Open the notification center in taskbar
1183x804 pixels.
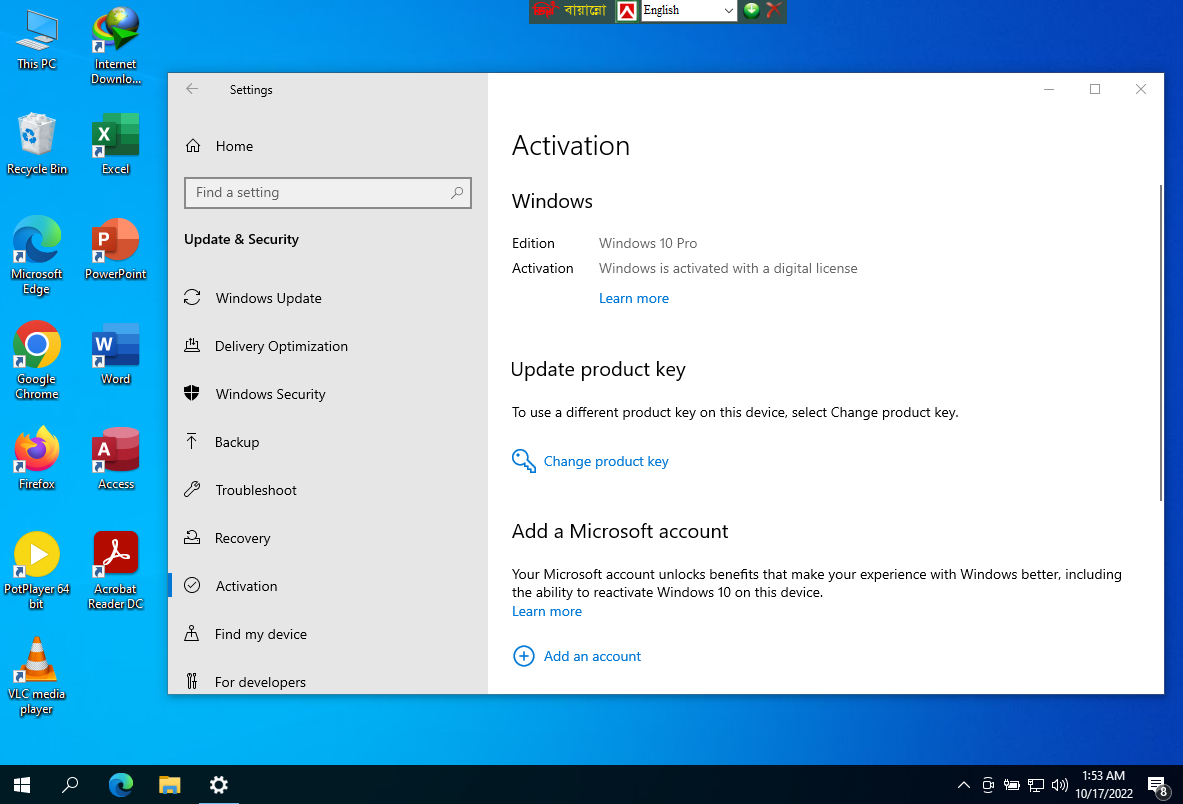[x=1157, y=785]
